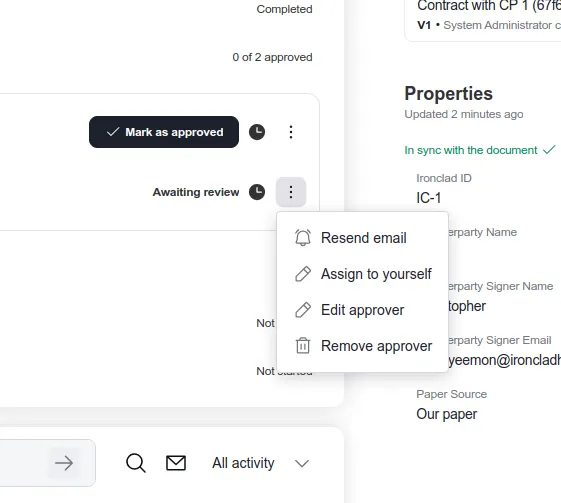Click the bell icon for Resend email
Viewport: 561px width, 503px height.
pos(303,238)
